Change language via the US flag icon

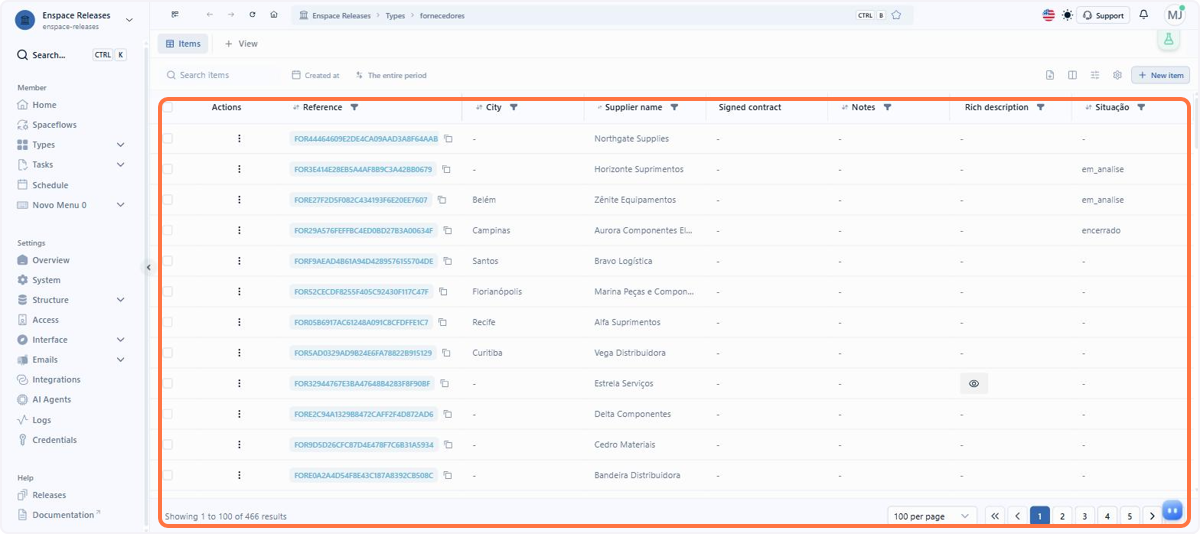pyautogui.click(x=1049, y=15)
